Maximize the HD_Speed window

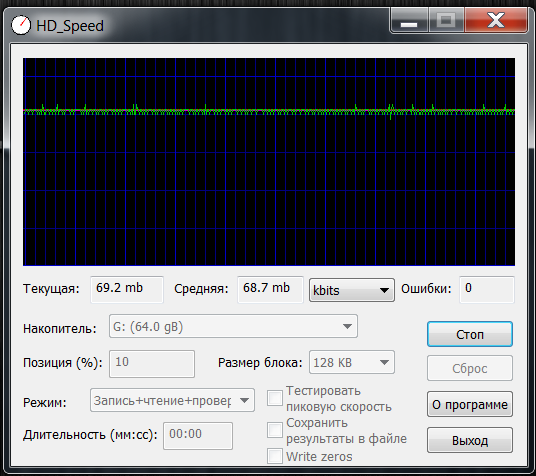pyautogui.click(x=446, y=21)
